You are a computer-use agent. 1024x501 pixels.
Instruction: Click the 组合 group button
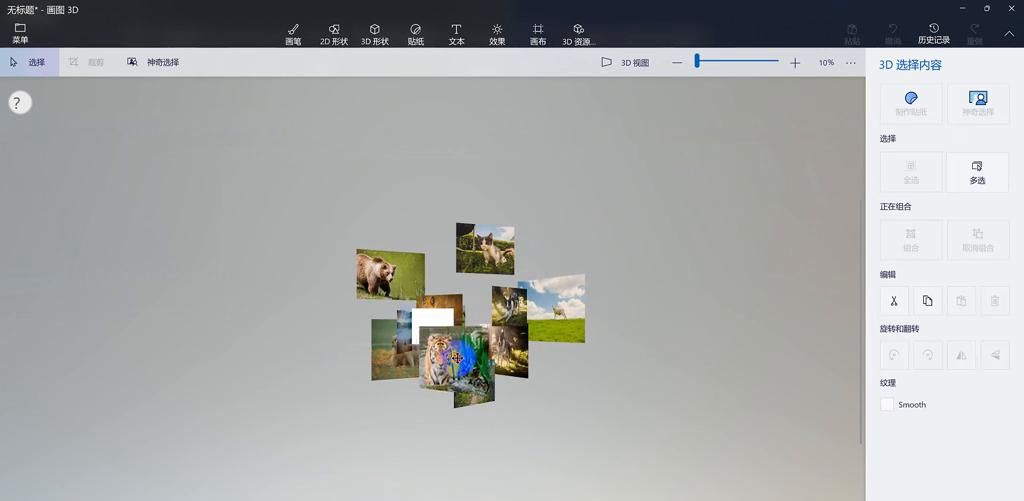pos(911,240)
